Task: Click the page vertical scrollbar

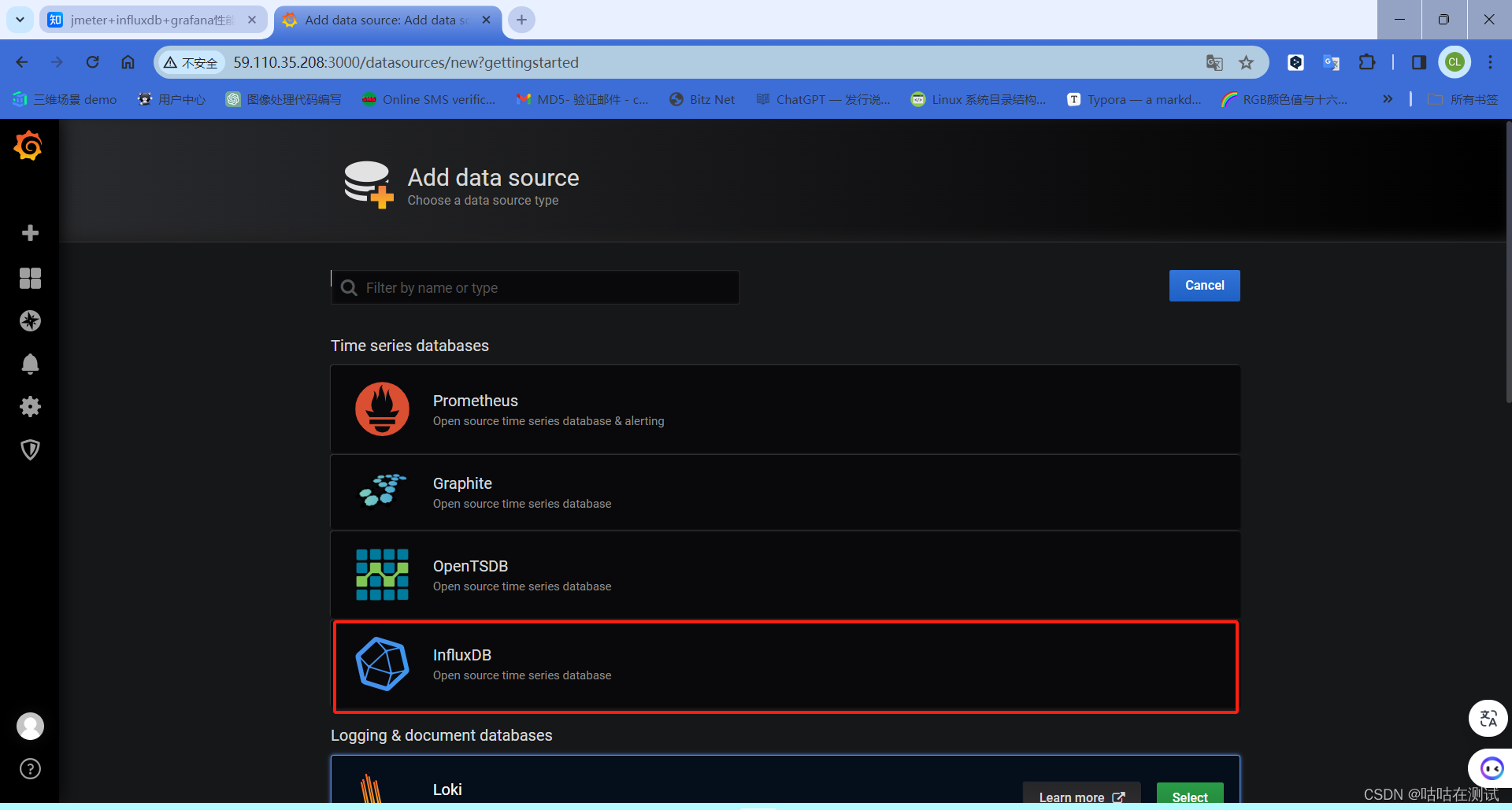Action: [1508, 261]
